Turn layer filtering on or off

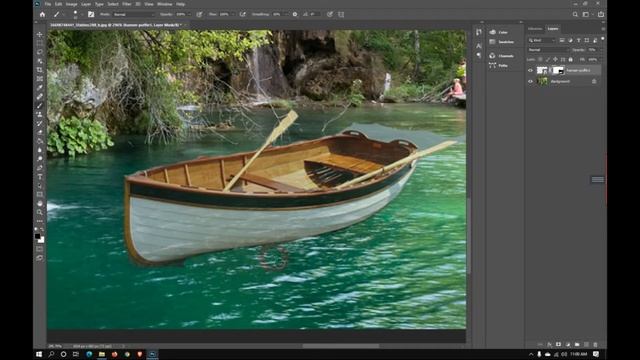point(602,39)
